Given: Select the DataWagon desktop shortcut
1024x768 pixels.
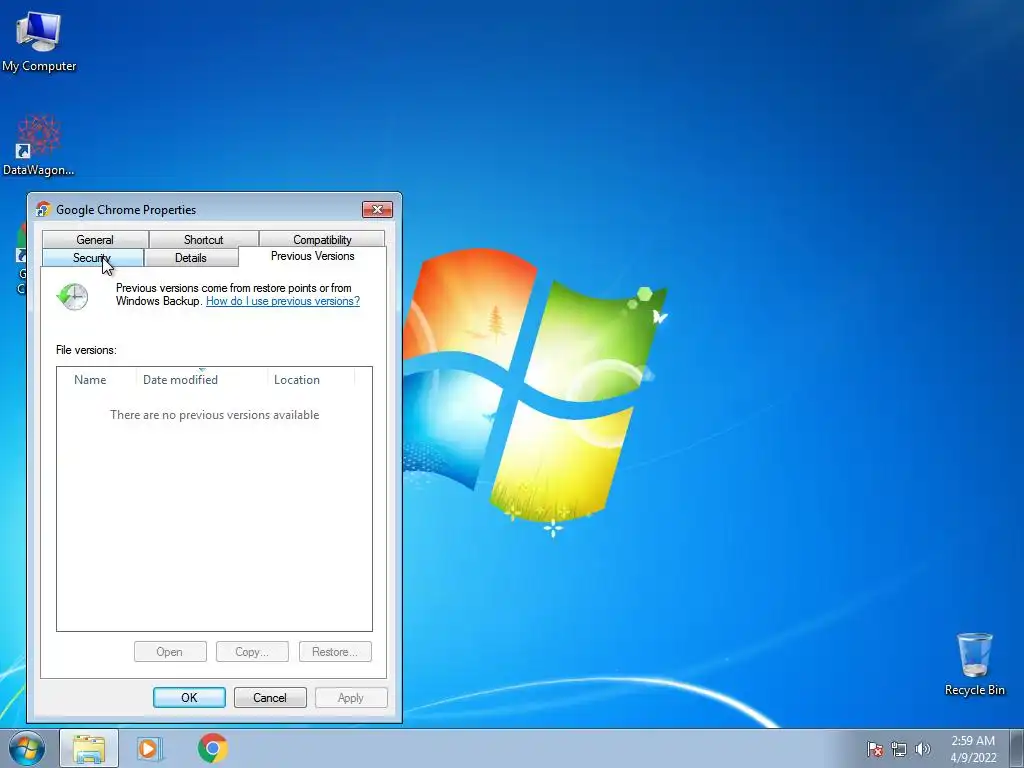Looking at the screenshot, I should (x=39, y=145).
